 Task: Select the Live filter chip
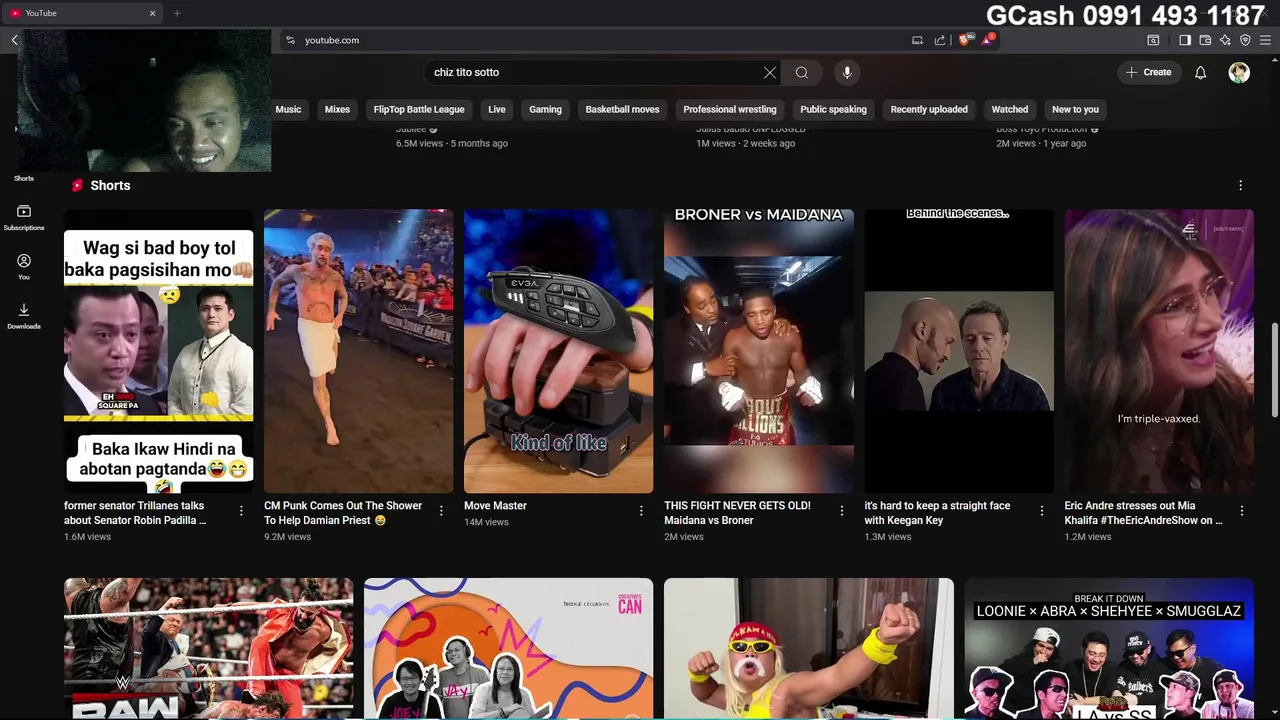point(497,109)
